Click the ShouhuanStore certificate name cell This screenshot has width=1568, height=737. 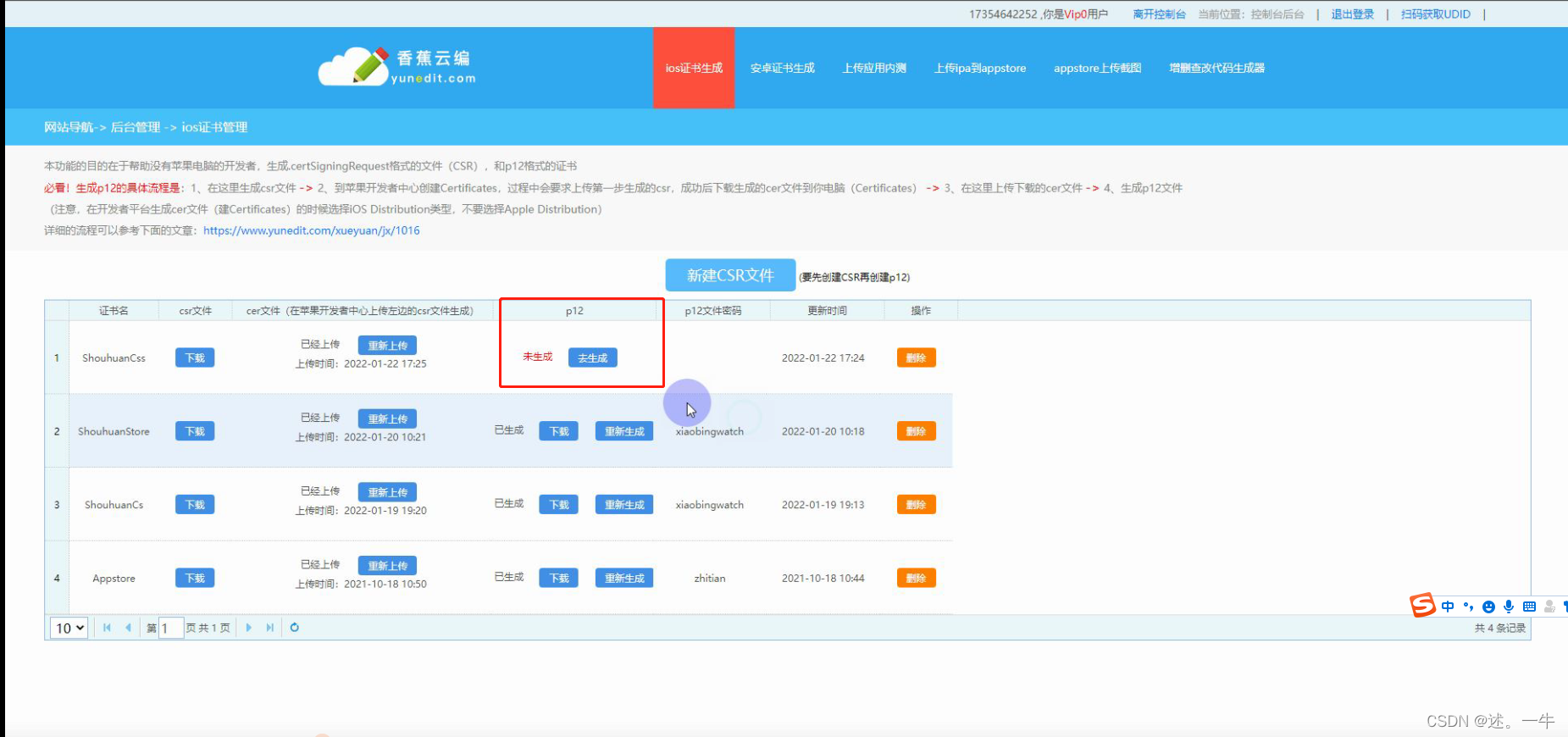tap(114, 431)
